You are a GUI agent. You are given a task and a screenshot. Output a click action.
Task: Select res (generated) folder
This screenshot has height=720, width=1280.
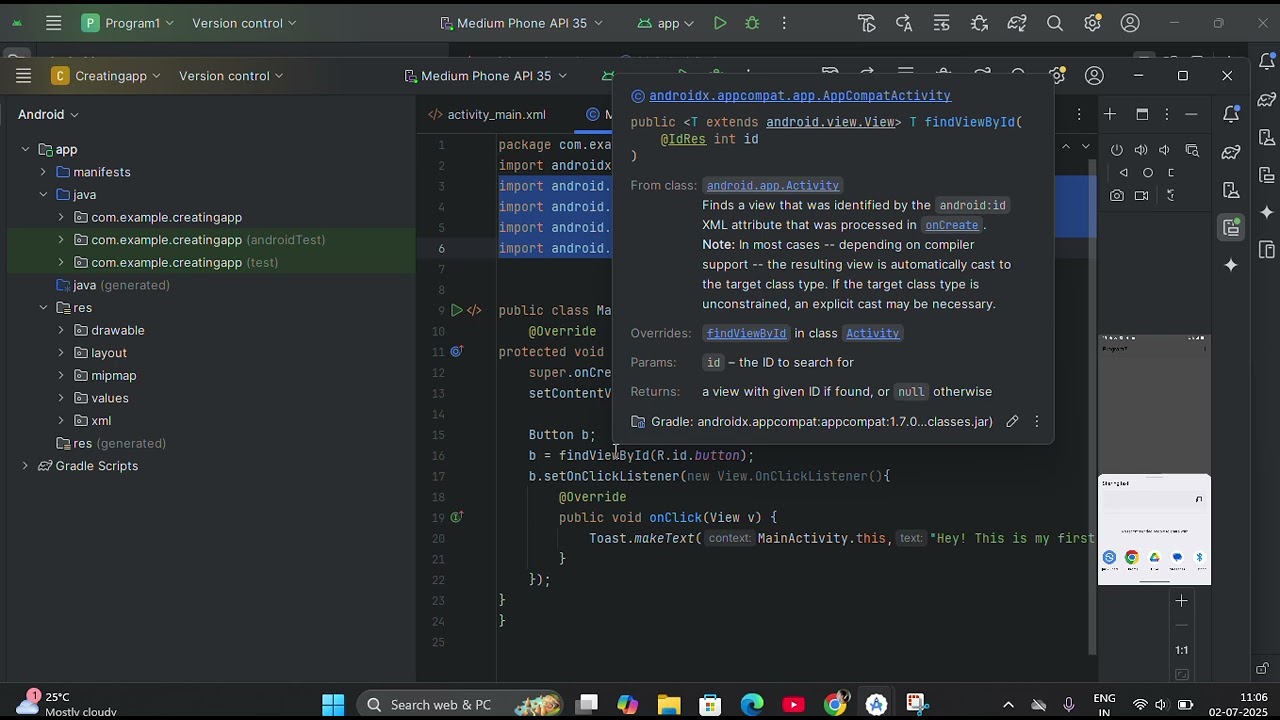tap(111, 443)
